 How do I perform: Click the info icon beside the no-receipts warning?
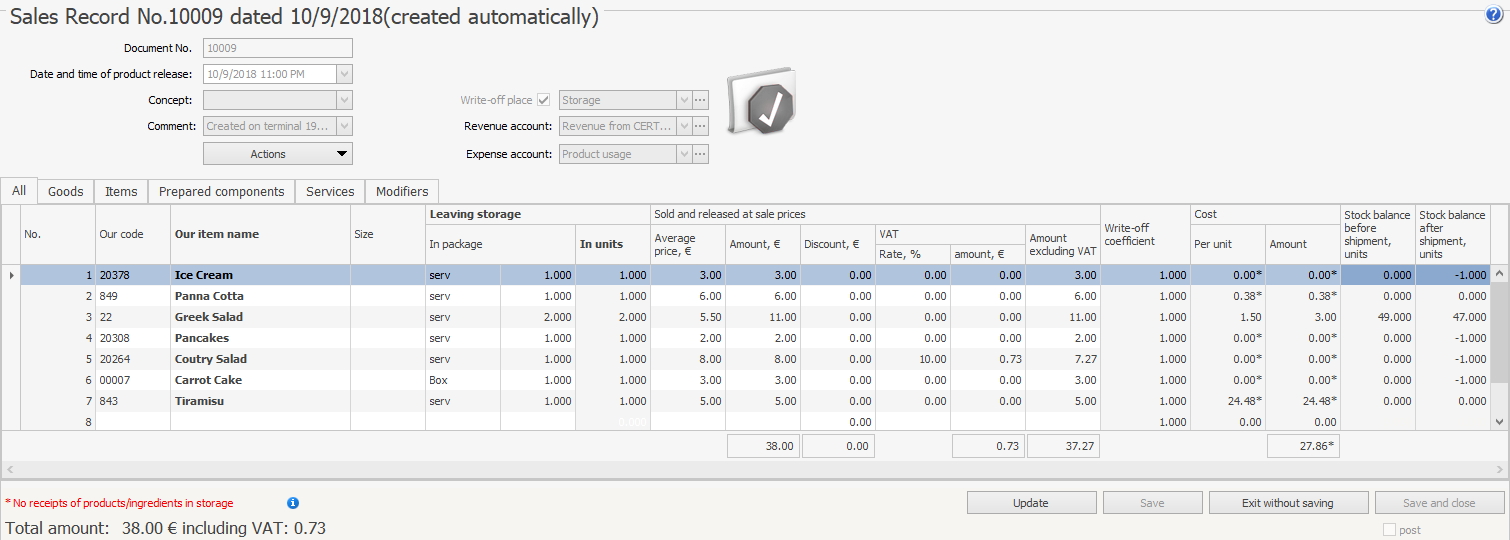[x=293, y=503]
